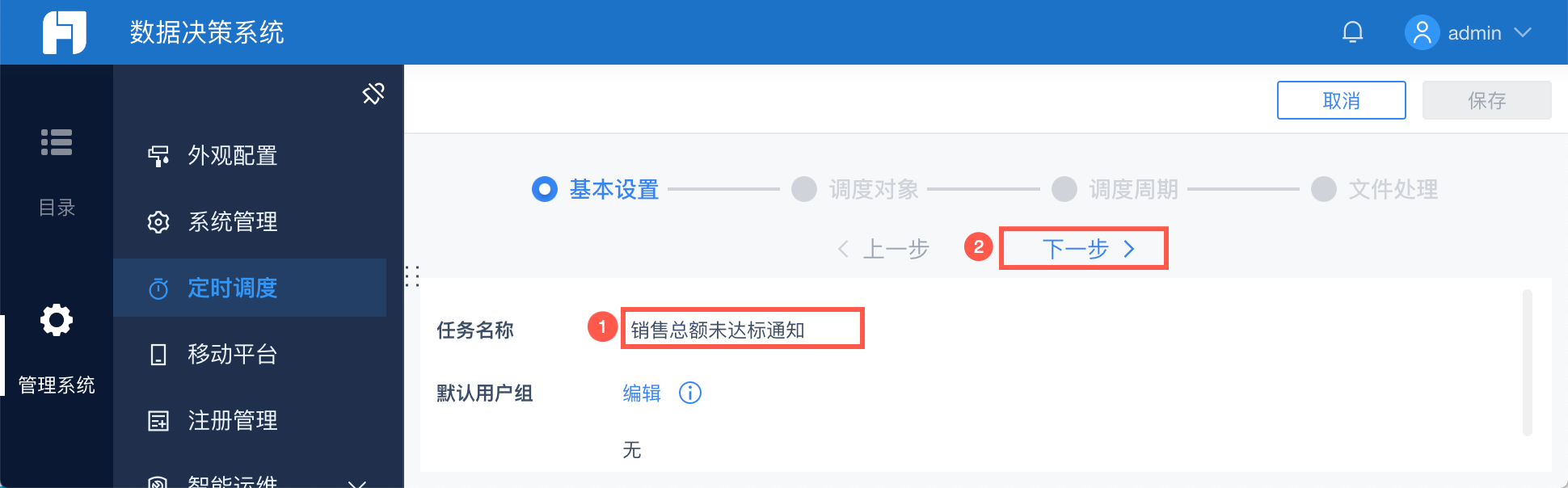Open 移动平台 menu item
Image resolution: width=1568 pixels, height=488 pixels.
click(x=232, y=354)
